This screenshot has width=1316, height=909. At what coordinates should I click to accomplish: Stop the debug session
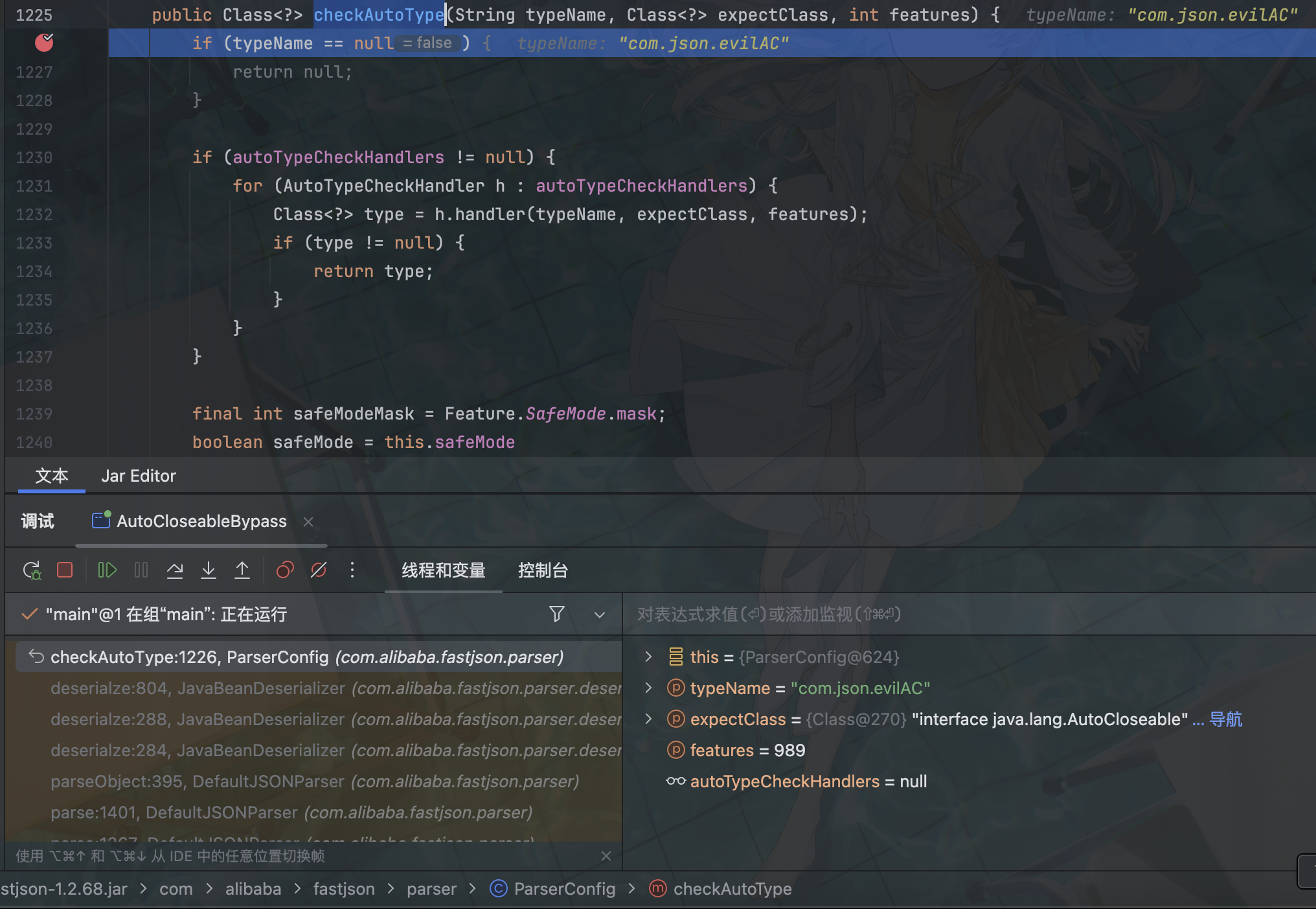[x=65, y=570]
